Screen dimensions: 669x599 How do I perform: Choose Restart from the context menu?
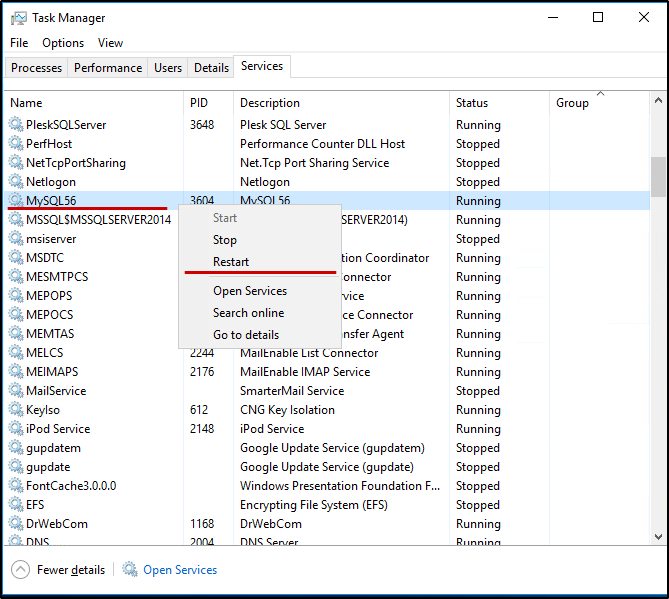[x=231, y=262]
